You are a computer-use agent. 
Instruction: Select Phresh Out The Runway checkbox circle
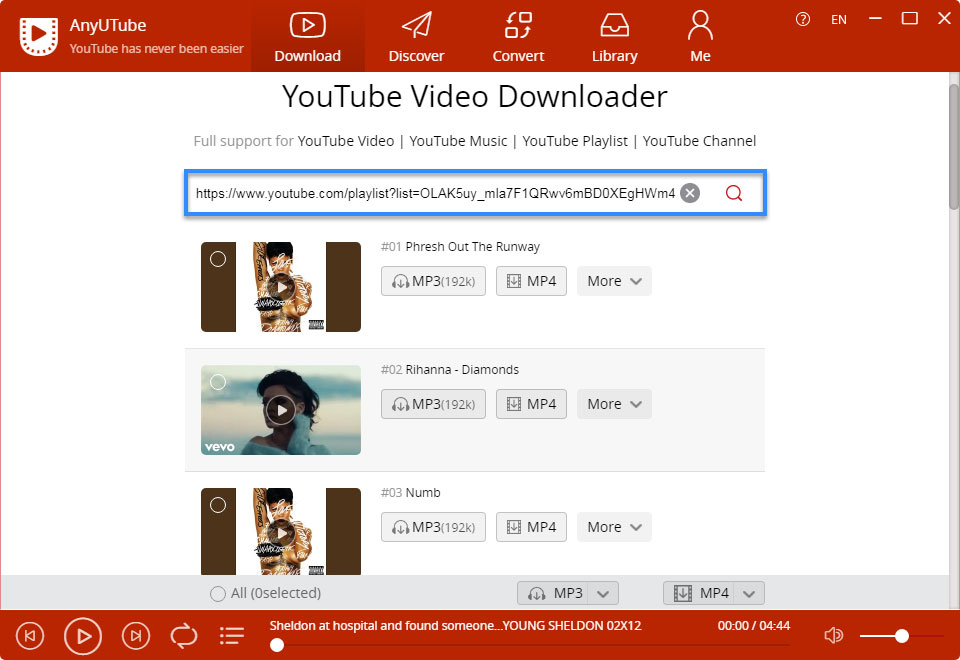tap(218, 259)
